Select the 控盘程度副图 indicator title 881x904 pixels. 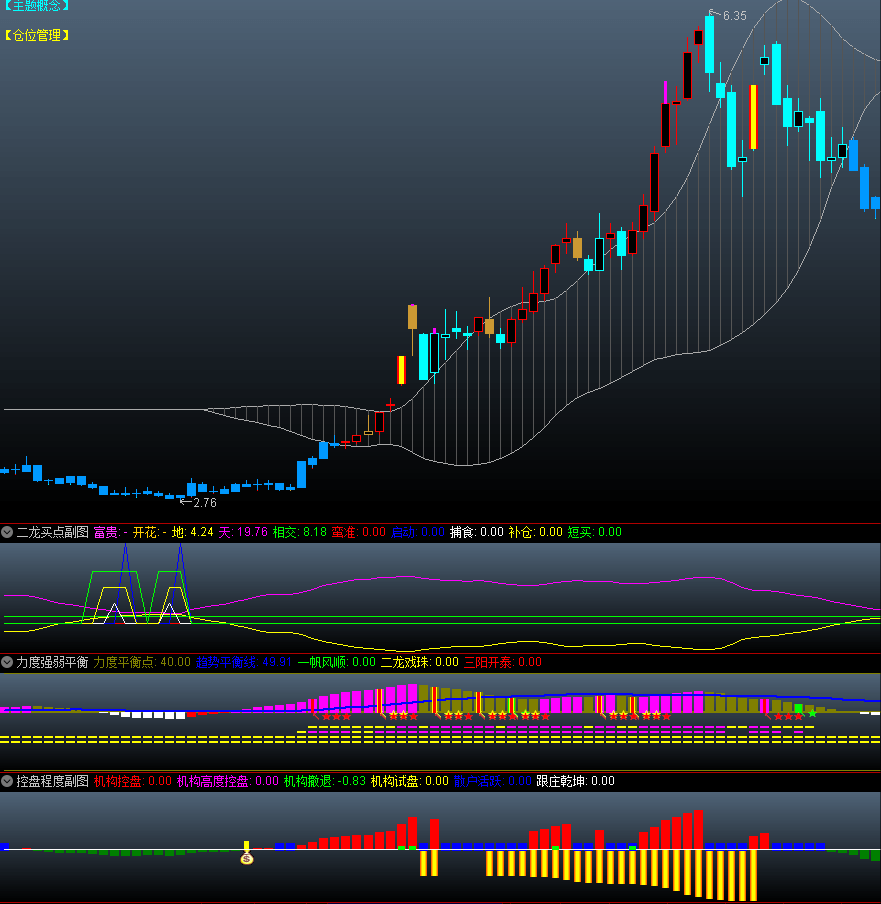point(52,781)
